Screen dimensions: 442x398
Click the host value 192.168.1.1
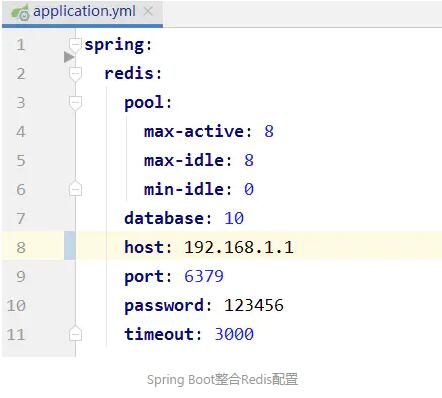pyautogui.click(x=239, y=248)
